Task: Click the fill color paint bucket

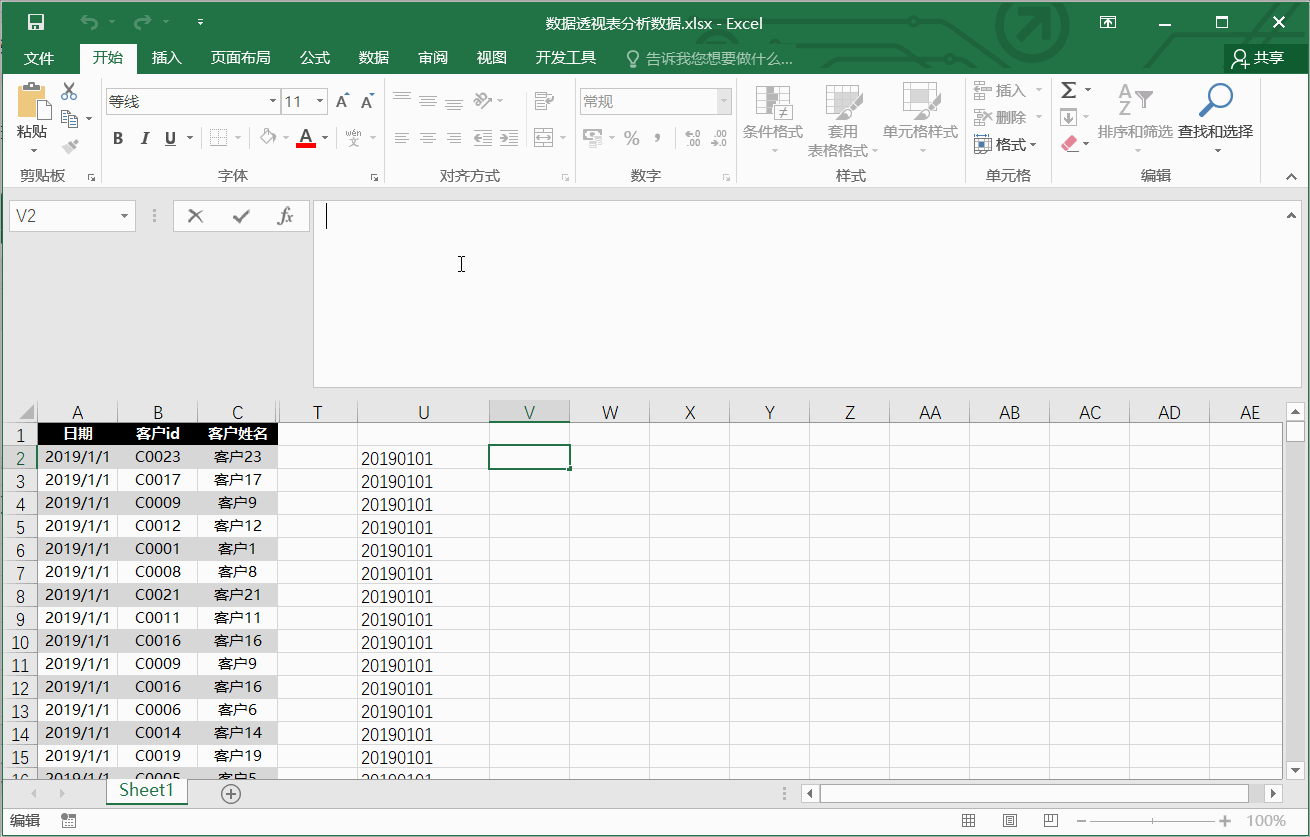Action: (267, 138)
